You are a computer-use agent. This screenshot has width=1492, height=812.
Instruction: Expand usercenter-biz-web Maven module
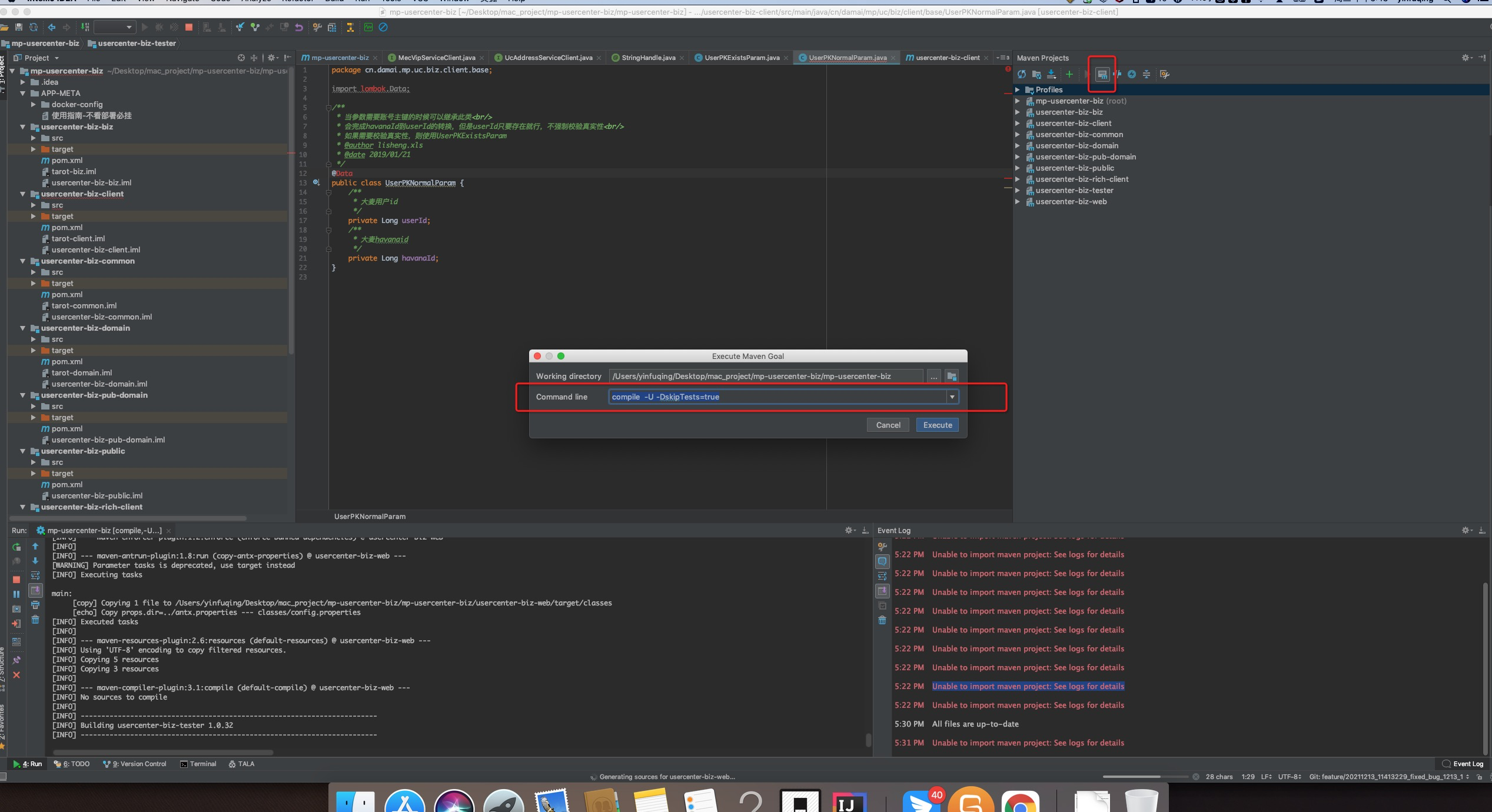coord(1017,202)
